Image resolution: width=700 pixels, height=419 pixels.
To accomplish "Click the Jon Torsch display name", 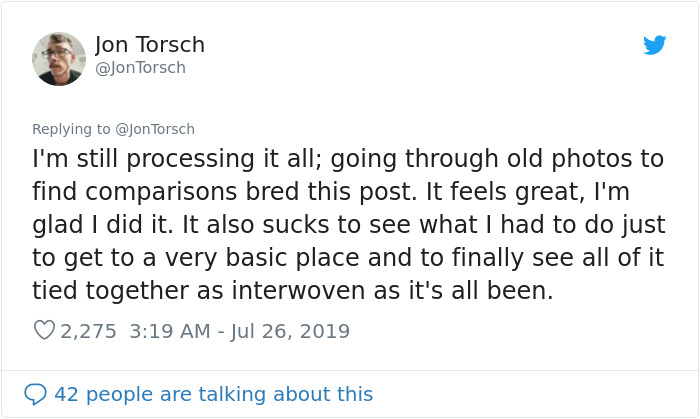I will click(149, 44).
